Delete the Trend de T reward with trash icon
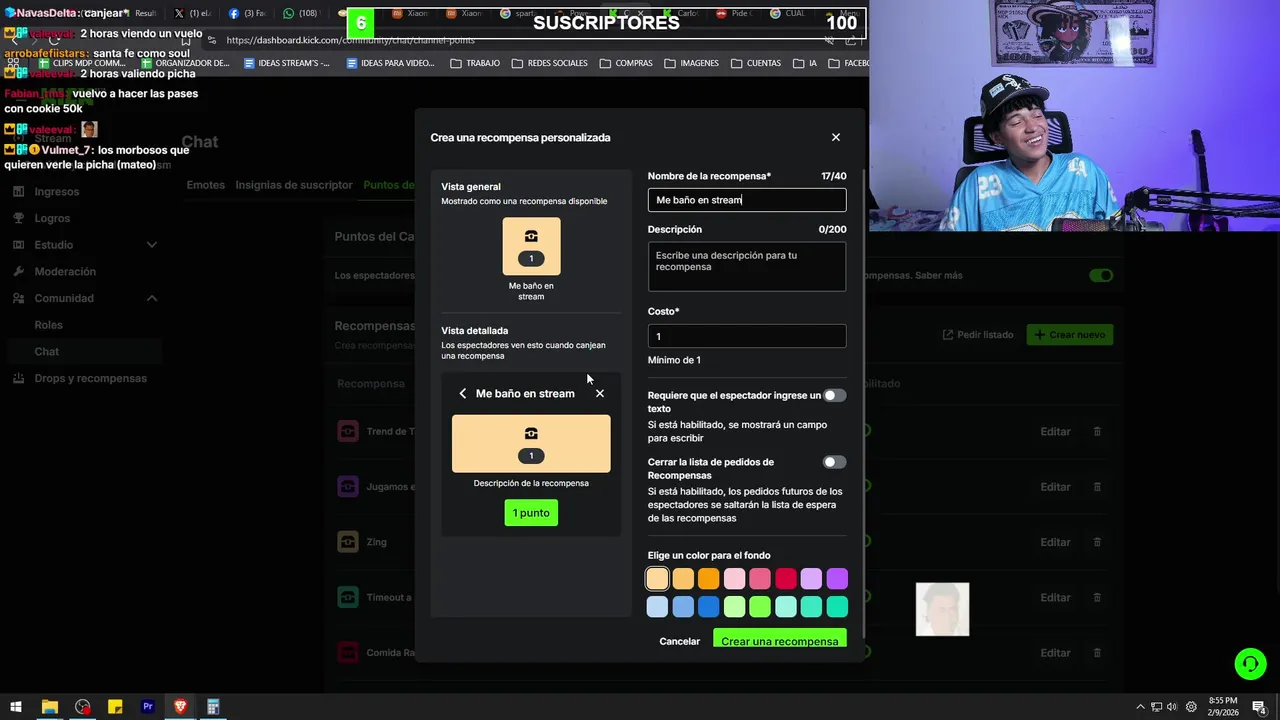Screen dimensions: 1280x720 pos(1097,431)
